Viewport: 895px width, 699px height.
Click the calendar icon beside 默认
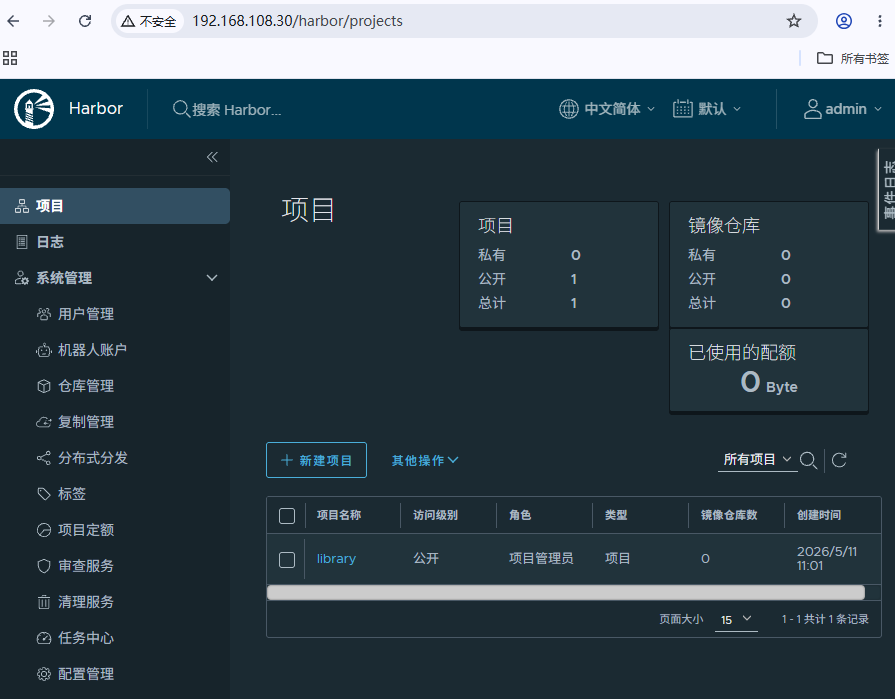683,108
